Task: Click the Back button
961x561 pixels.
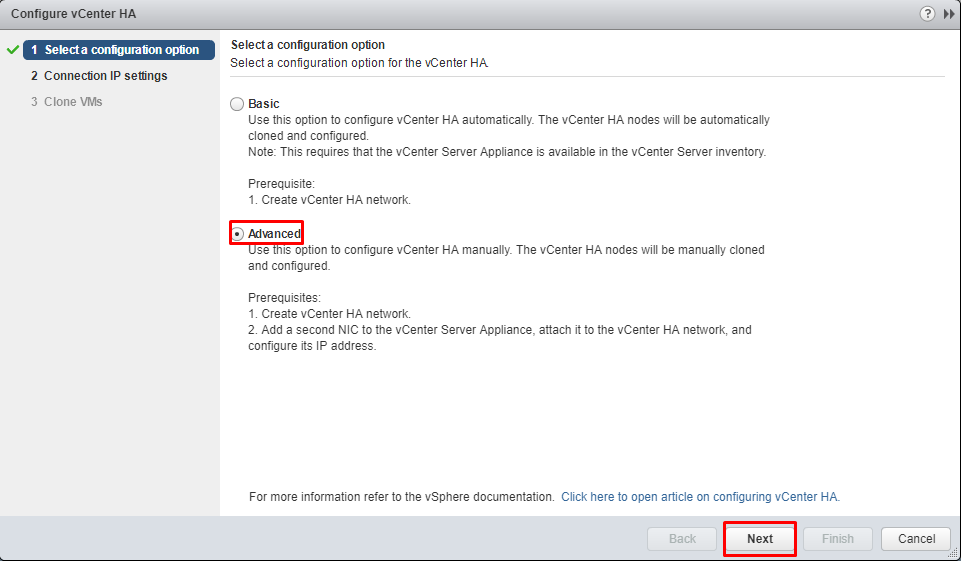Action: [x=682, y=538]
